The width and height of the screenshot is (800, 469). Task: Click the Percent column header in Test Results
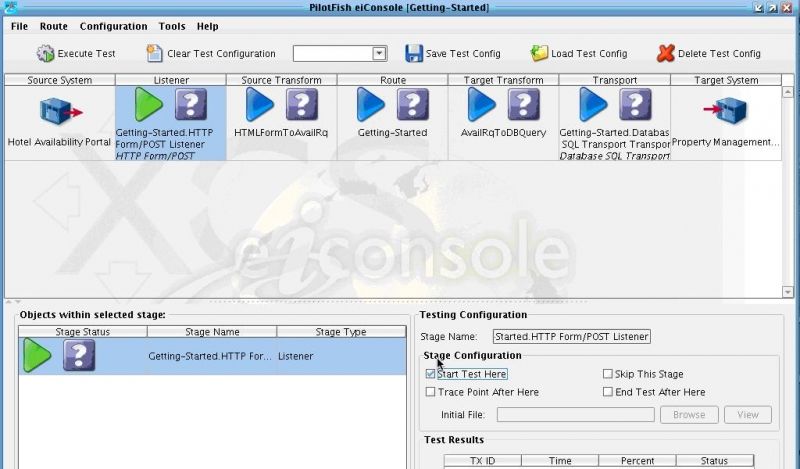point(637,461)
